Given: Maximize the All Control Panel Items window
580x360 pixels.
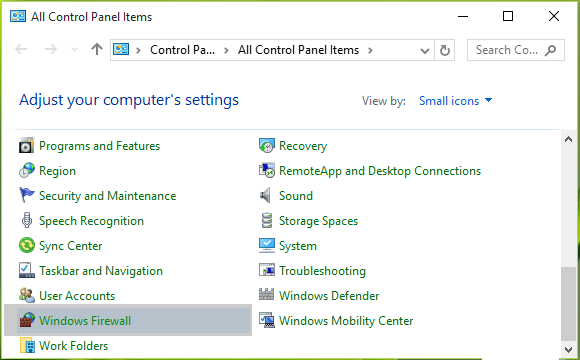Looking at the screenshot, I should [x=508, y=16].
